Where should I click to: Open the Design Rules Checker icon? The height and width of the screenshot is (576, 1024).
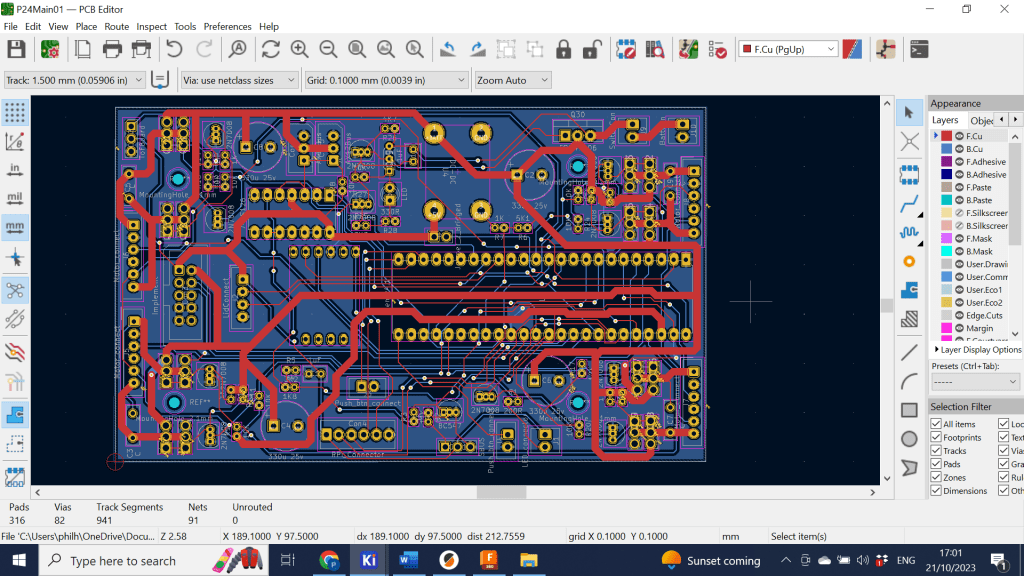pos(717,49)
